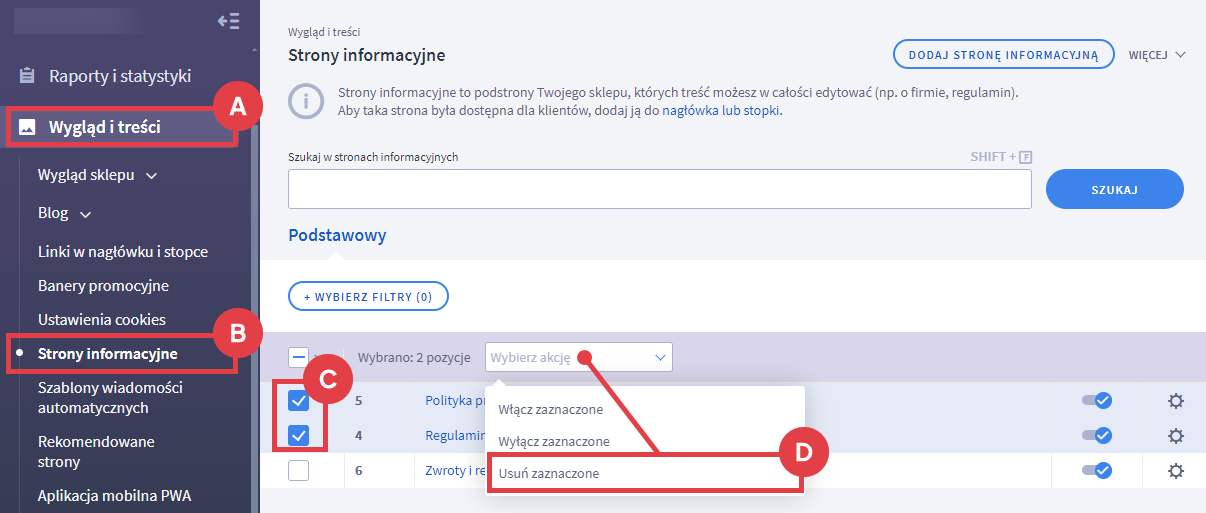Open settings gear for Zwroty row

point(1176,471)
